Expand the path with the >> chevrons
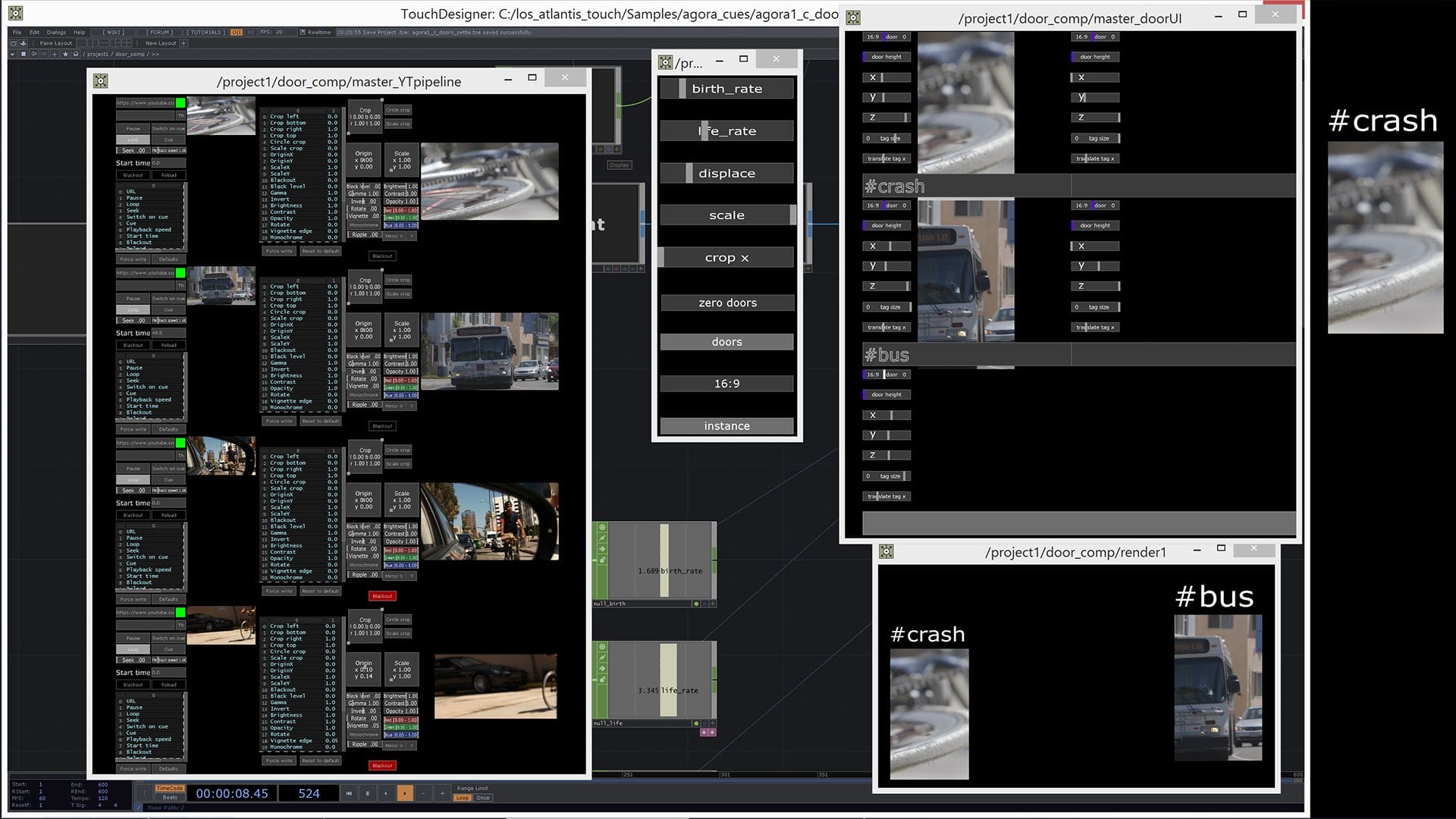 [155, 54]
